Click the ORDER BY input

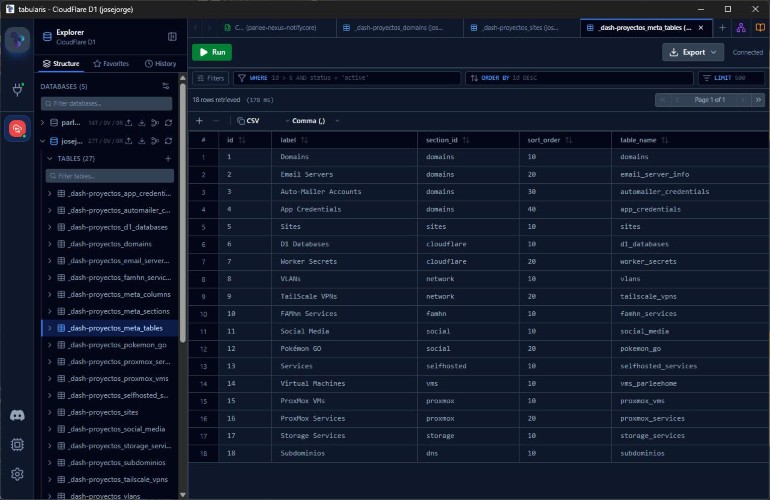[x=579, y=78]
